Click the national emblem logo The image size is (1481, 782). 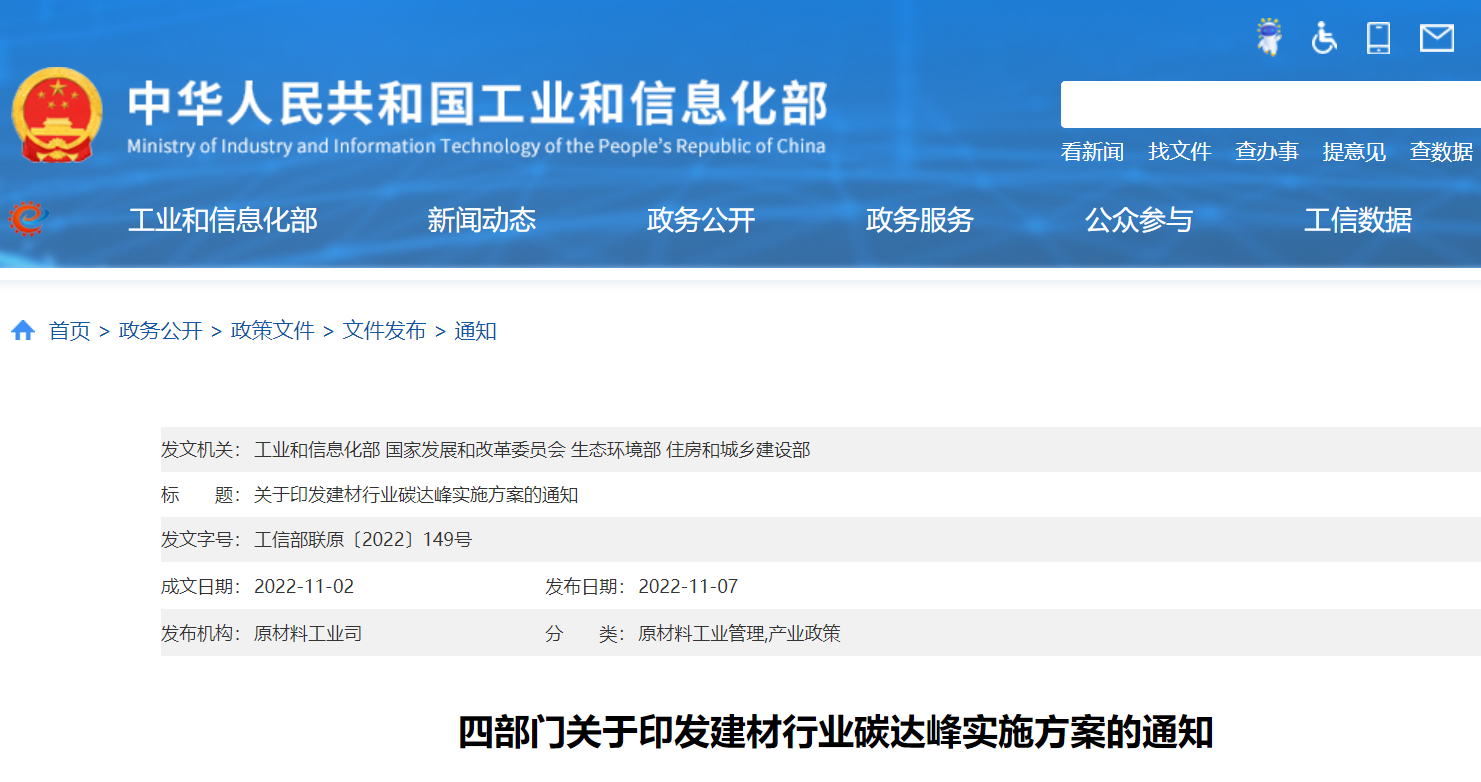point(57,115)
